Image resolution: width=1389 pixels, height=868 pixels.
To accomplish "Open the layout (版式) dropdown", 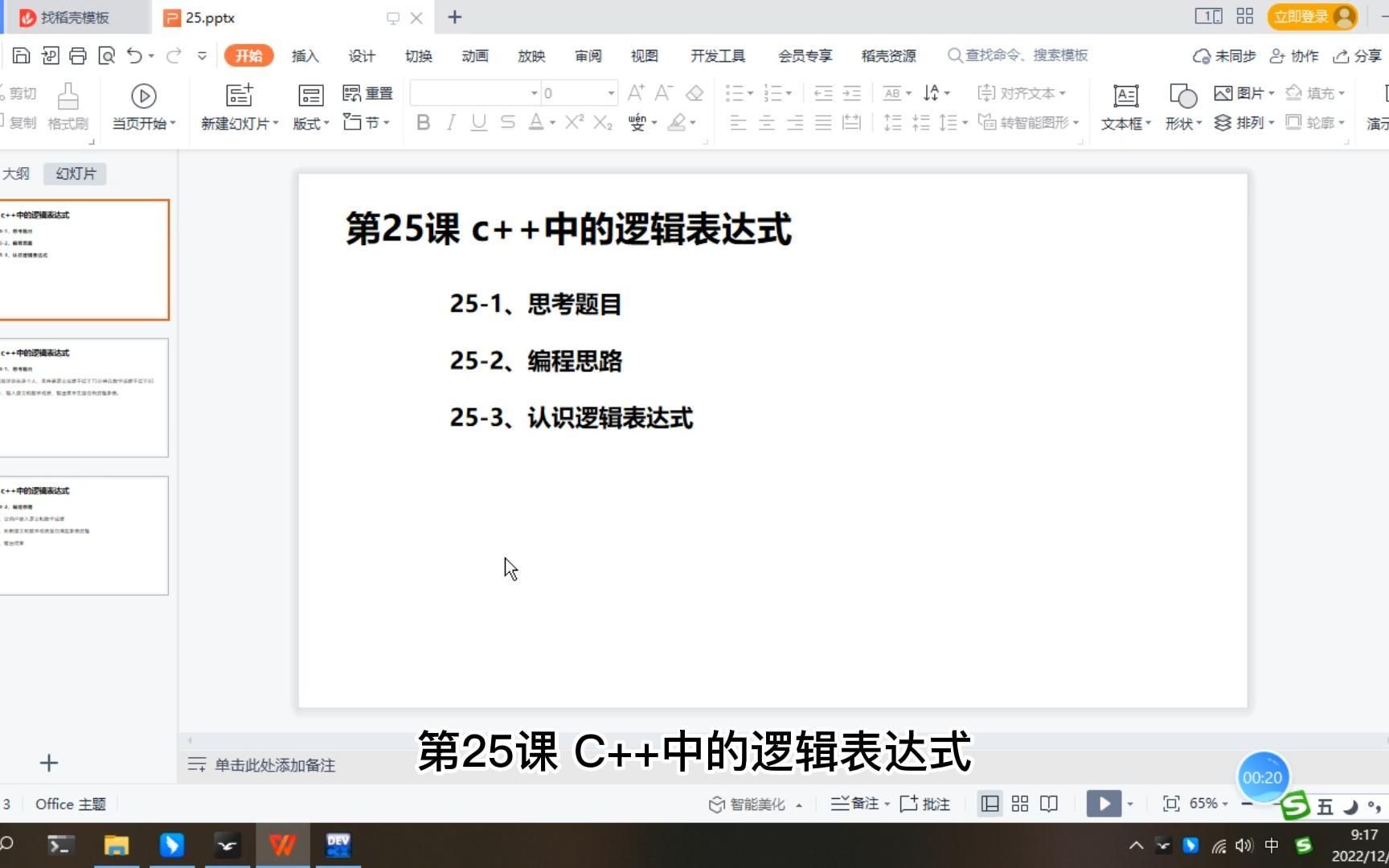I will 310,122.
